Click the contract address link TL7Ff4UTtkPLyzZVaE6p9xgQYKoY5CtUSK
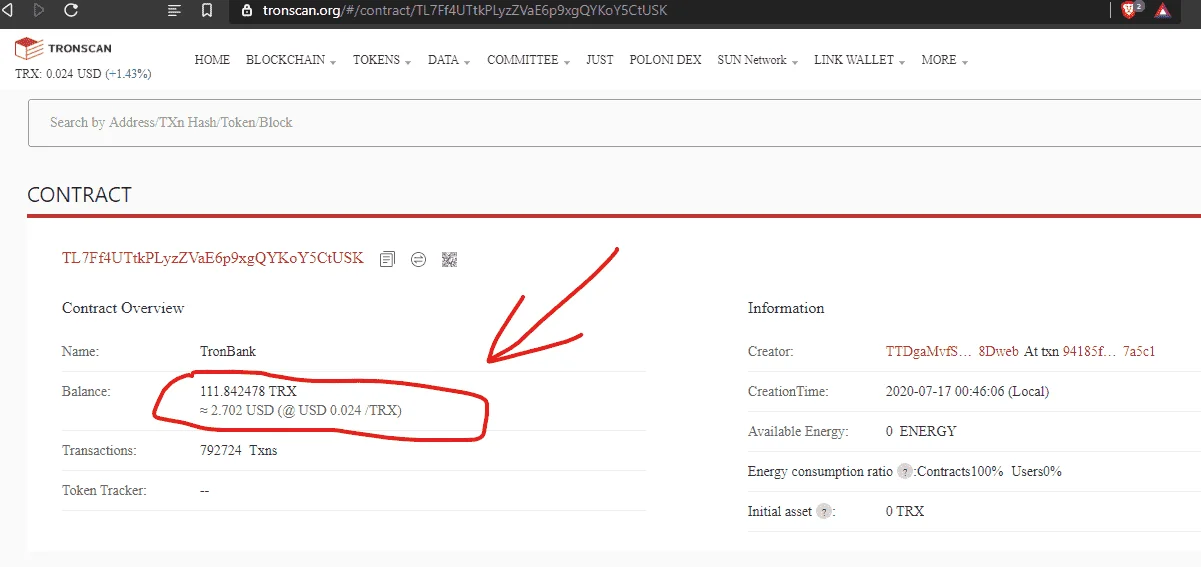The image size is (1201, 567). [213, 258]
